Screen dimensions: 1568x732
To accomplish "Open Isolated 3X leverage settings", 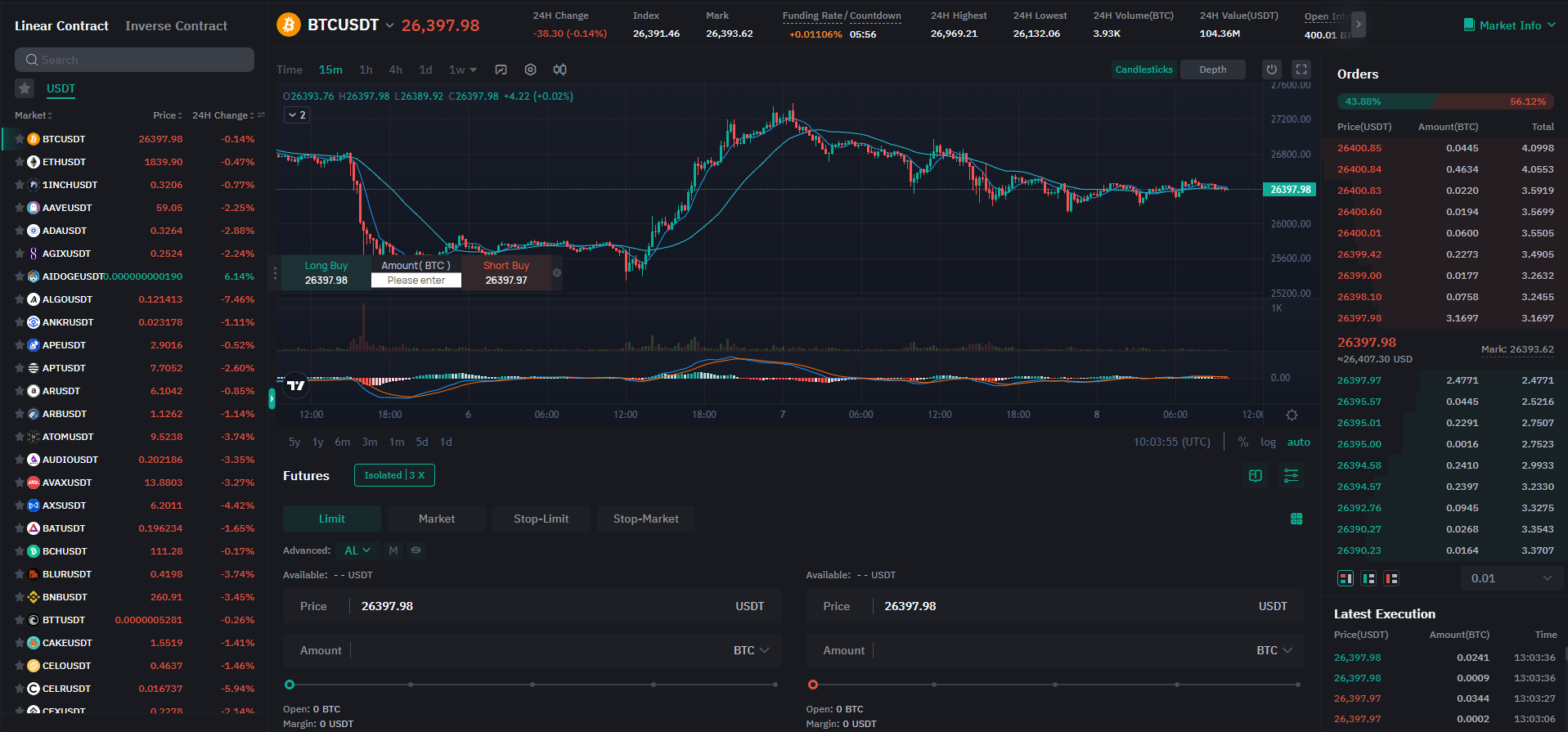I will tap(394, 475).
